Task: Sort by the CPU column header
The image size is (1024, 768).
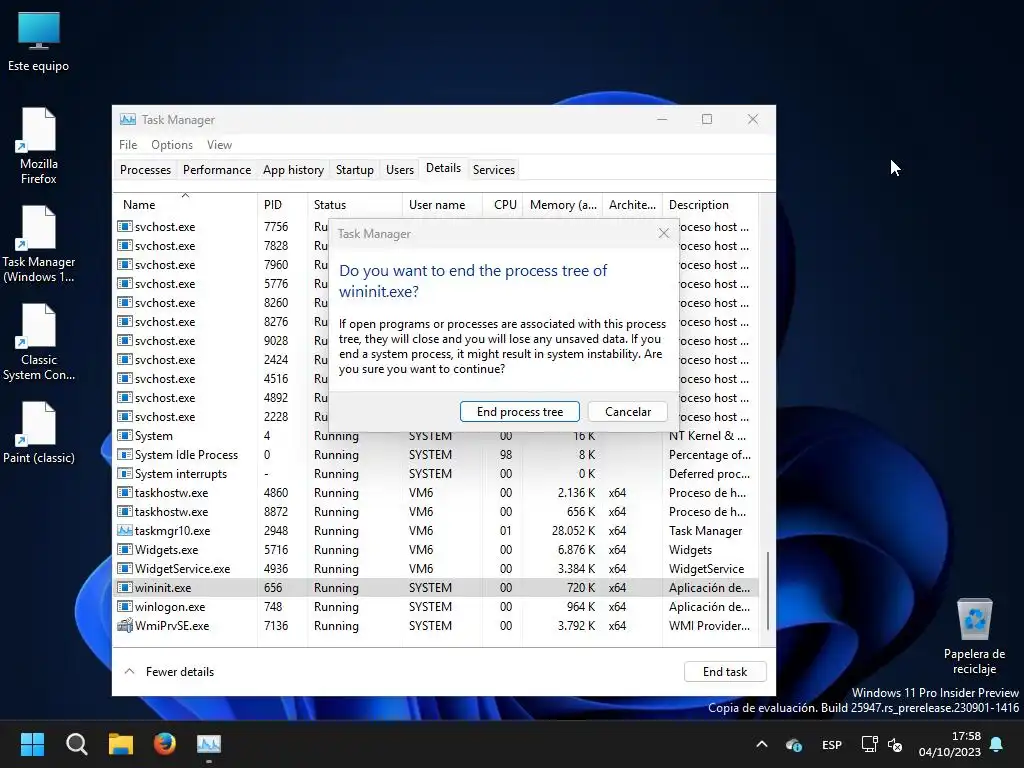Action: 503,204
